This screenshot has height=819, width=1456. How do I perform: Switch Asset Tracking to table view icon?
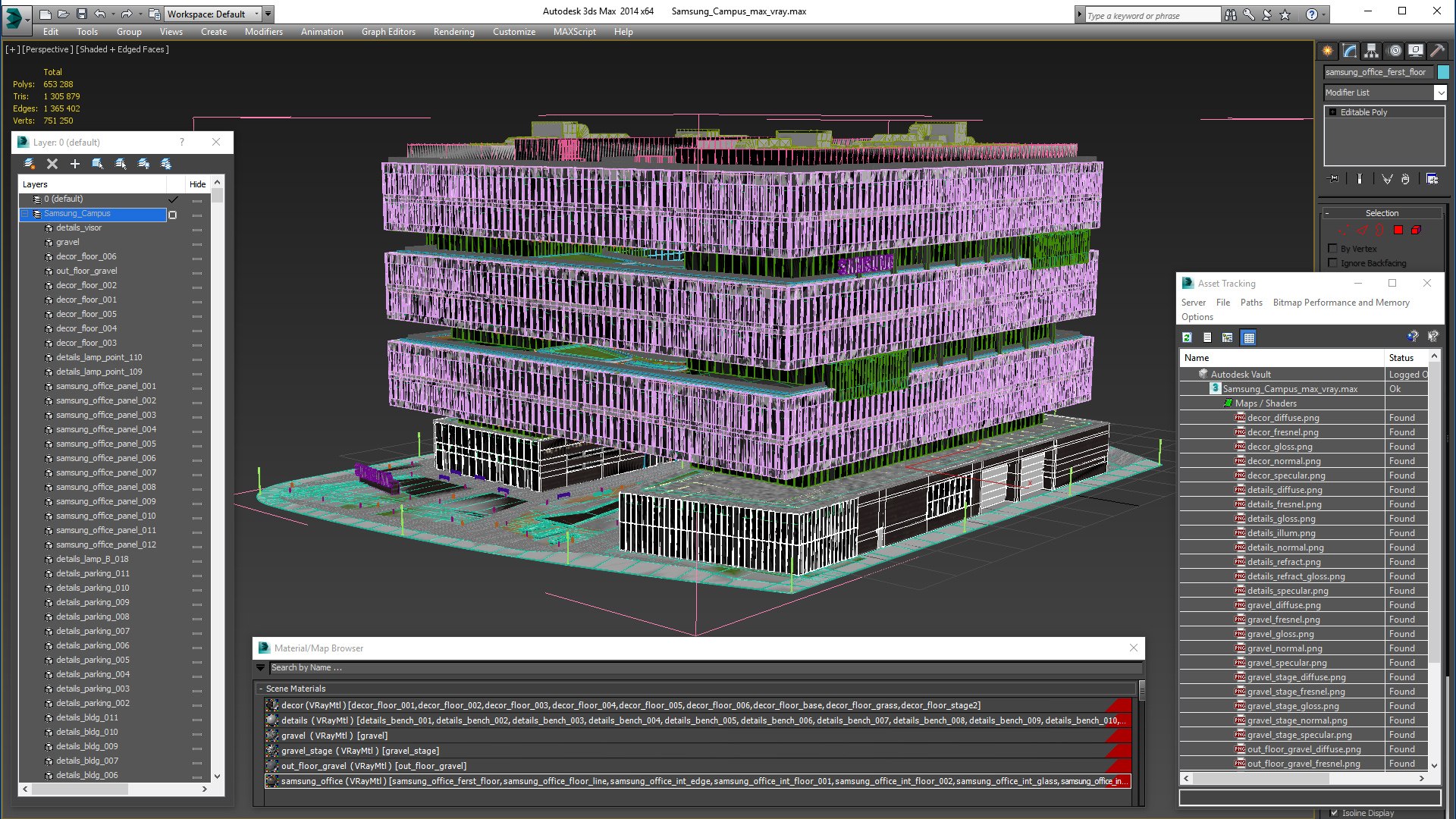(1249, 337)
